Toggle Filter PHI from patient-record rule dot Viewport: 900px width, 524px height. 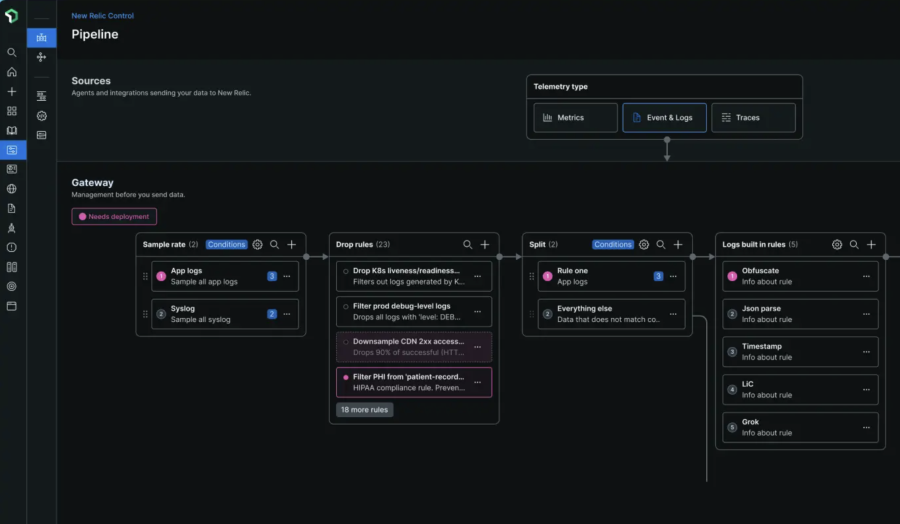(346, 377)
